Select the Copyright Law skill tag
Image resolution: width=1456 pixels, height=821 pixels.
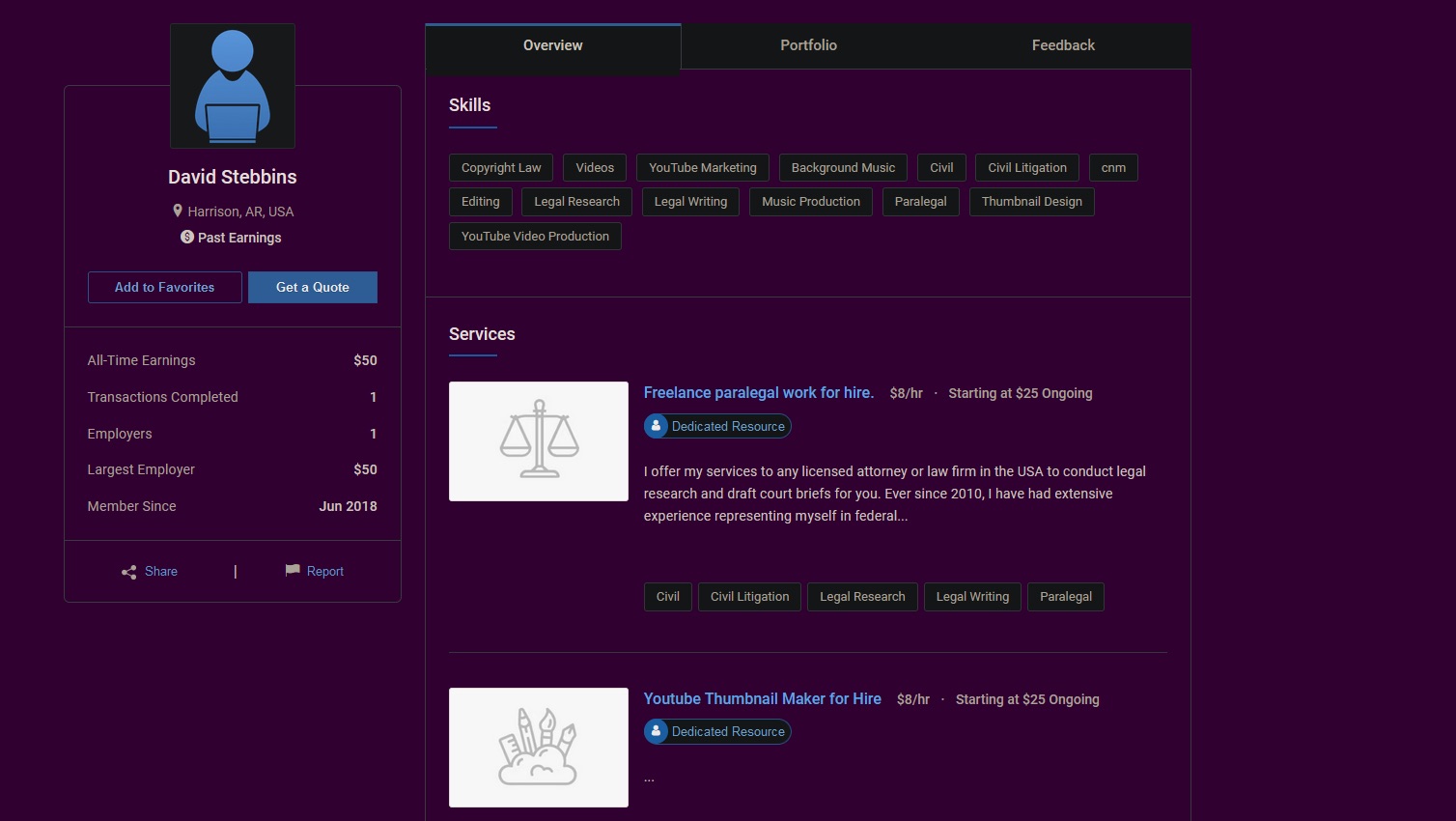point(501,167)
